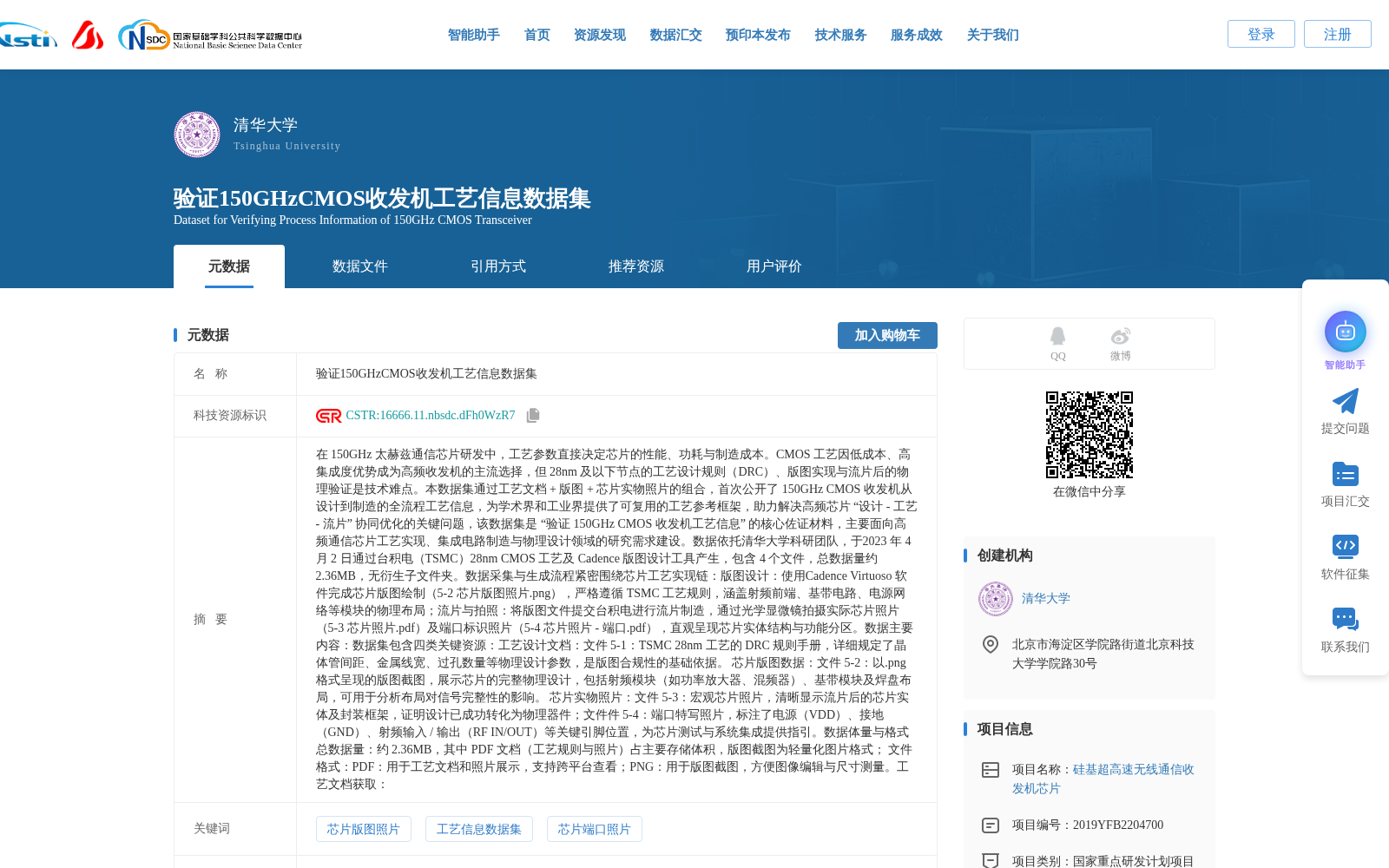Click the 芯片版图照片 keyword tag
The width and height of the screenshot is (1389, 868).
[364, 829]
